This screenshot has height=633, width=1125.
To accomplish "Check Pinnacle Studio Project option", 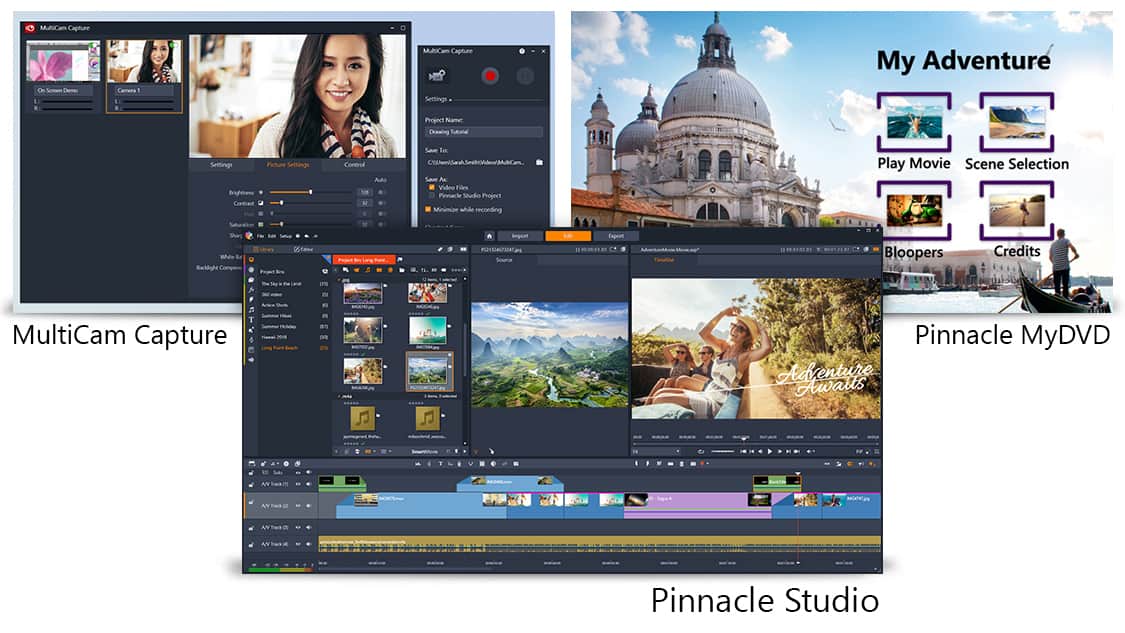I will [x=431, y=195].
